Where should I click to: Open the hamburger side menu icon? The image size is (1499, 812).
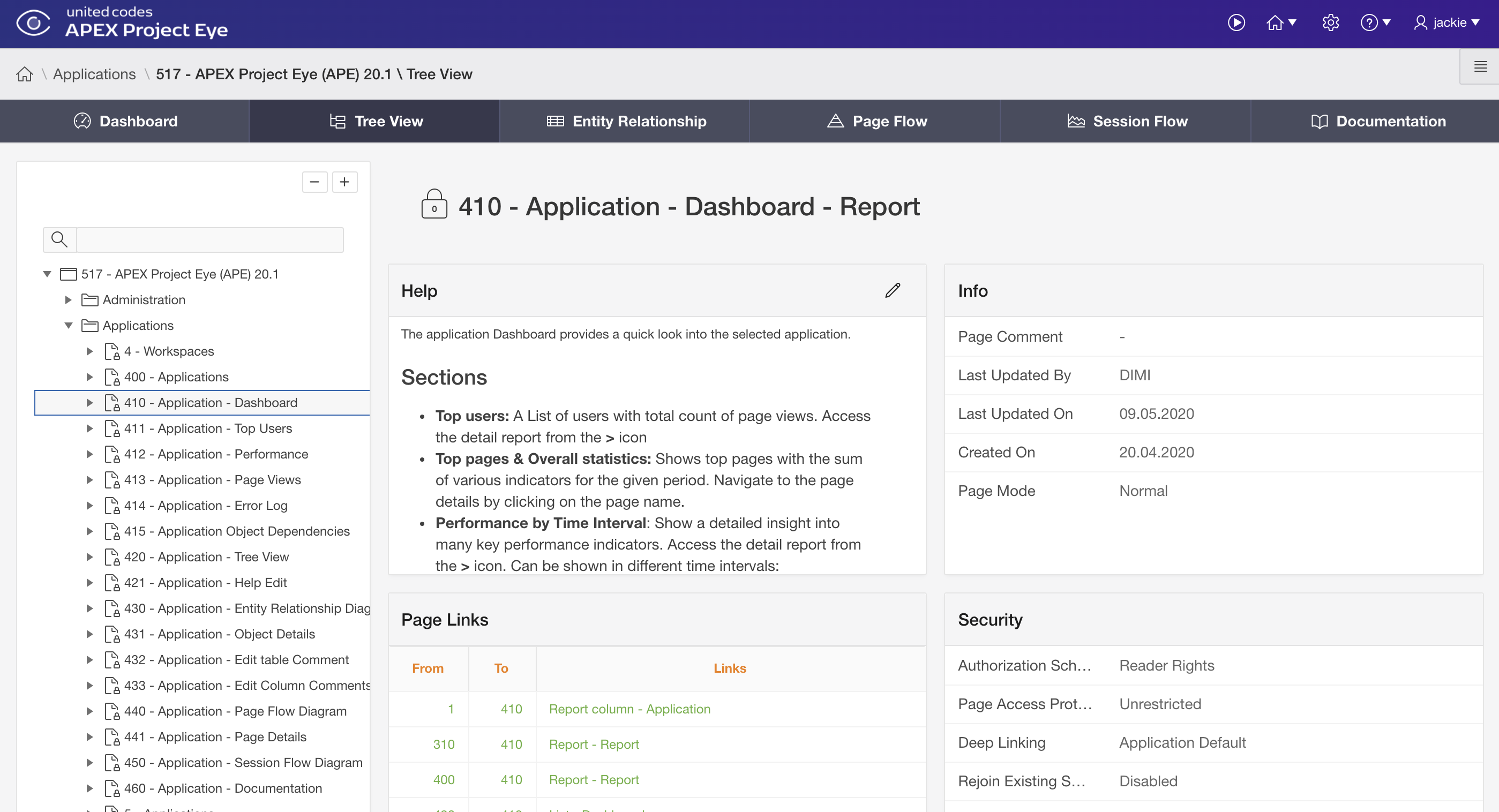[1480, 66]
